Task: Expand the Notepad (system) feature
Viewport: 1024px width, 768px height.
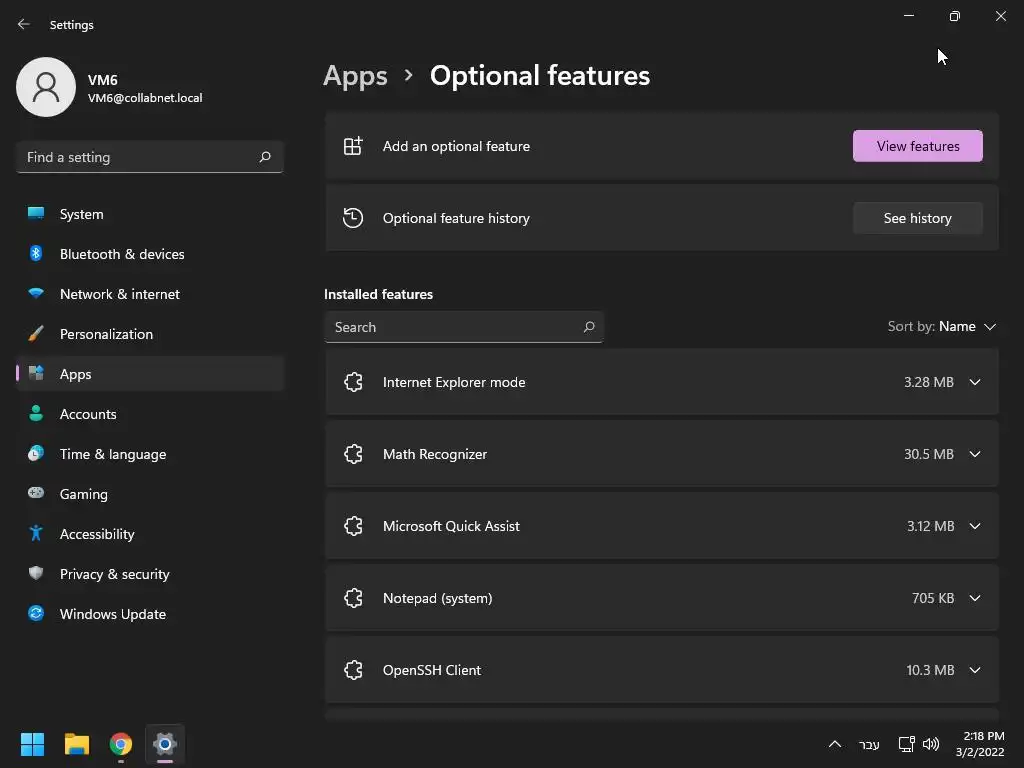Action: tap(975, 598)
